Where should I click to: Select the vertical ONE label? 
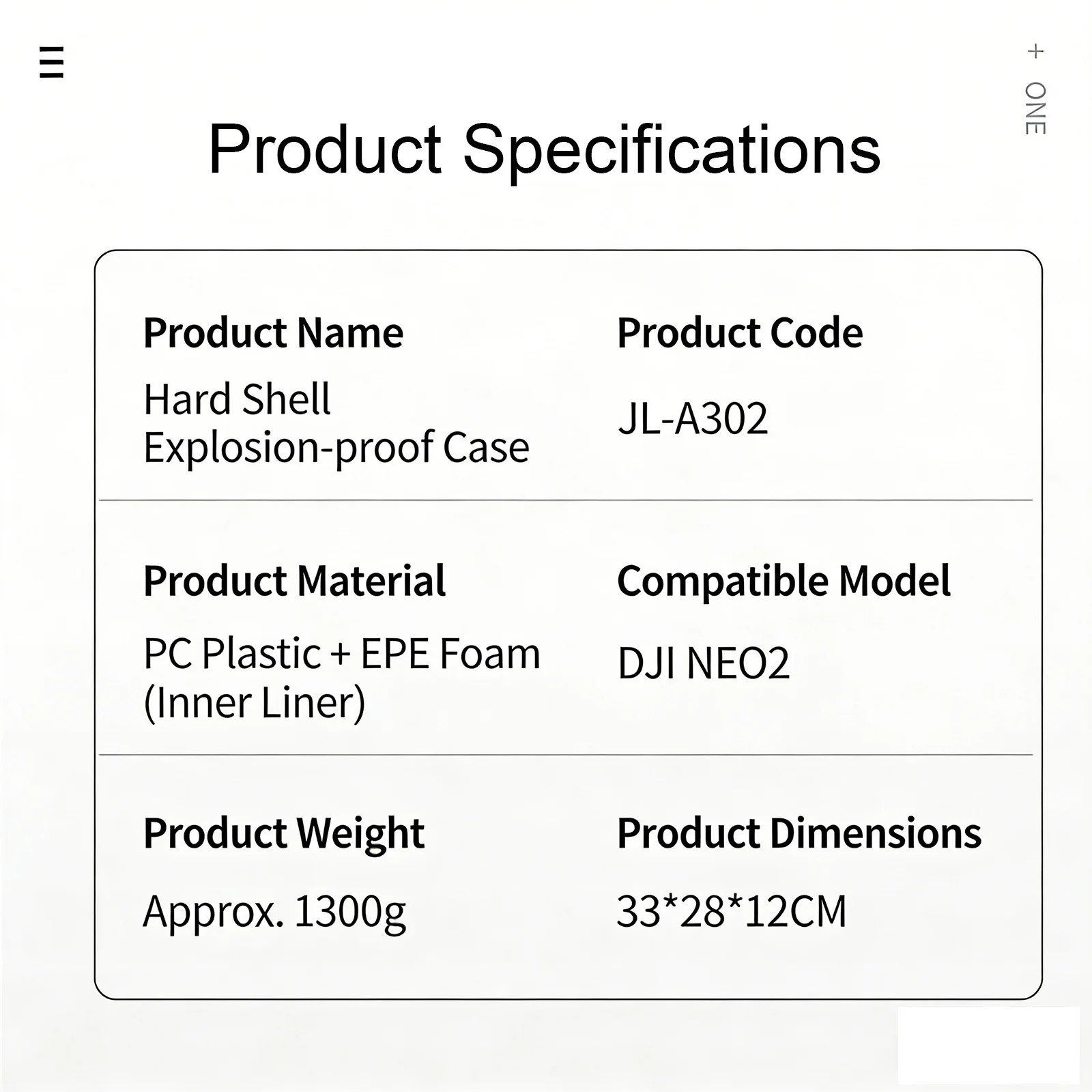click(x=1035, y=109)
